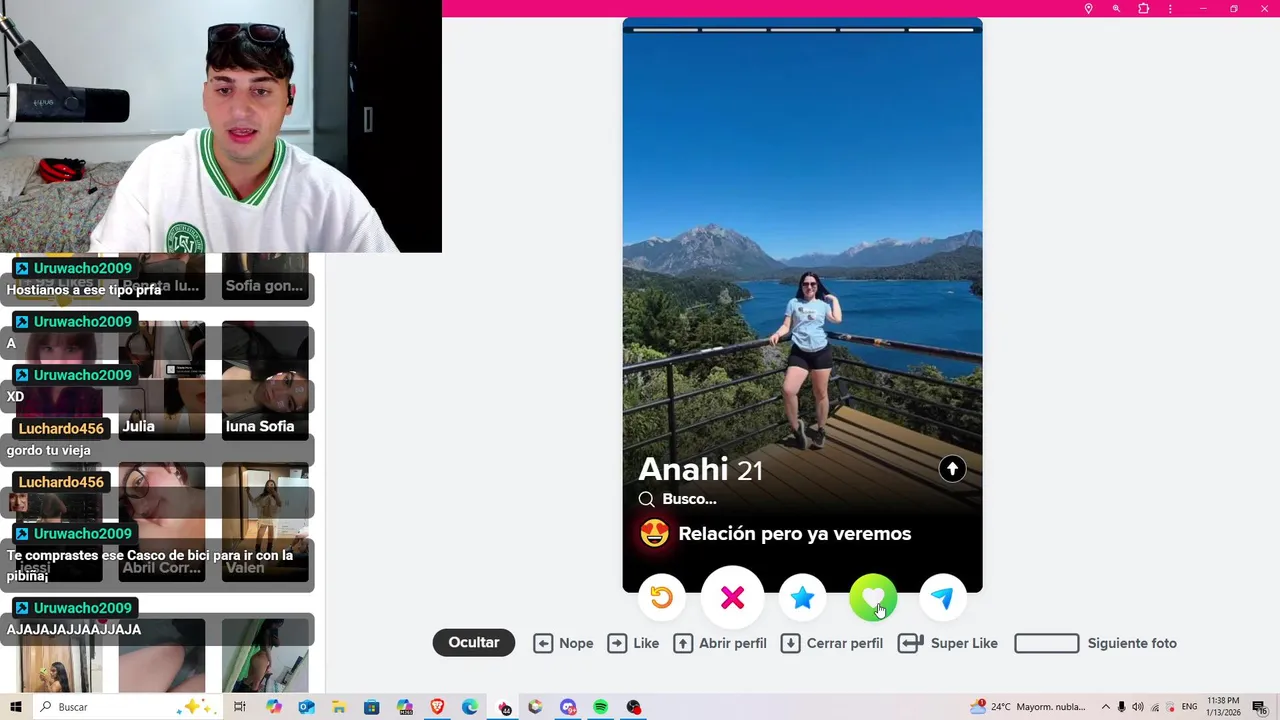Open Spotify from the taskbar

[x=600, y=707]
